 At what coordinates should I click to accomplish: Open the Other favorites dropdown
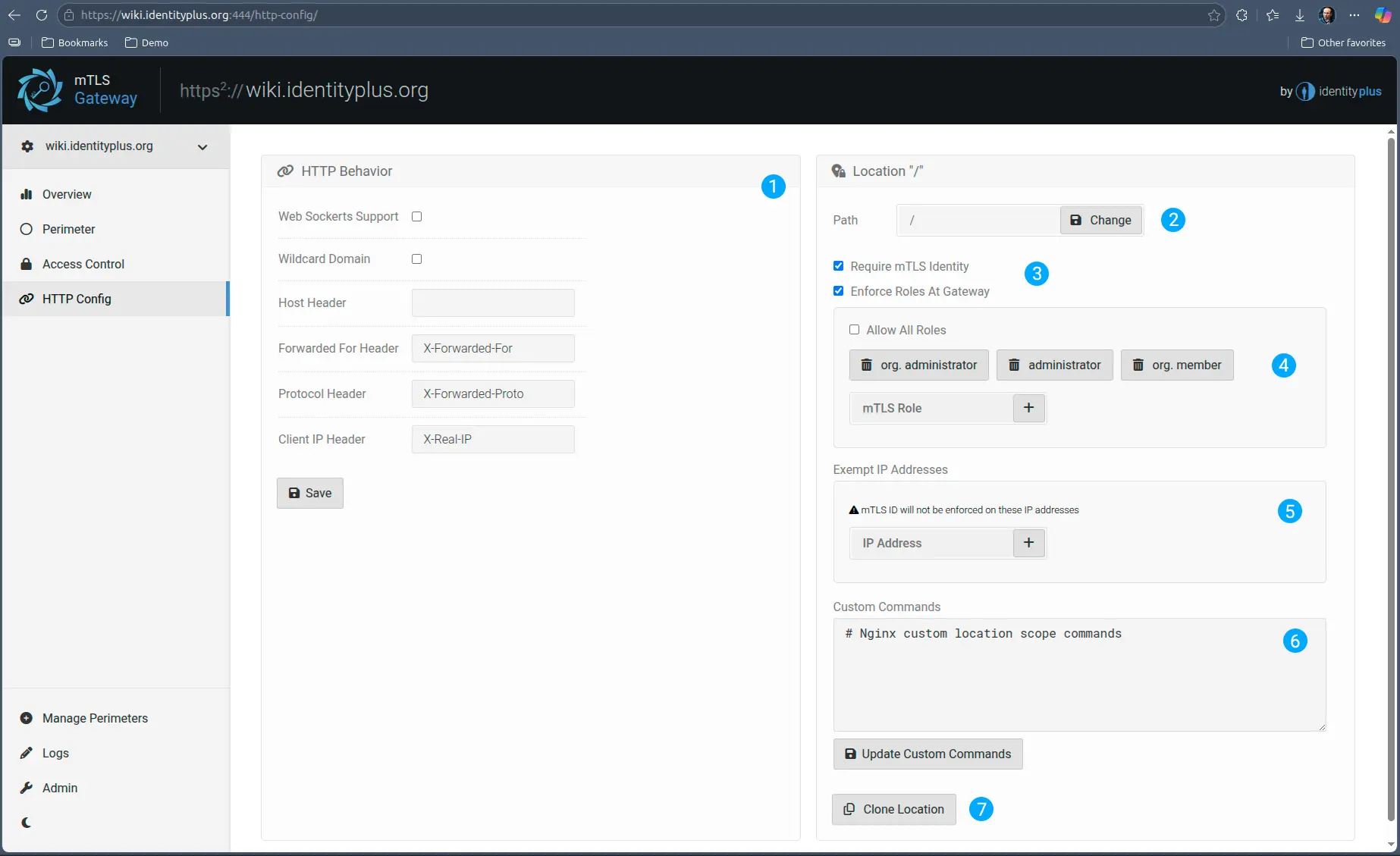(1343, 42)
